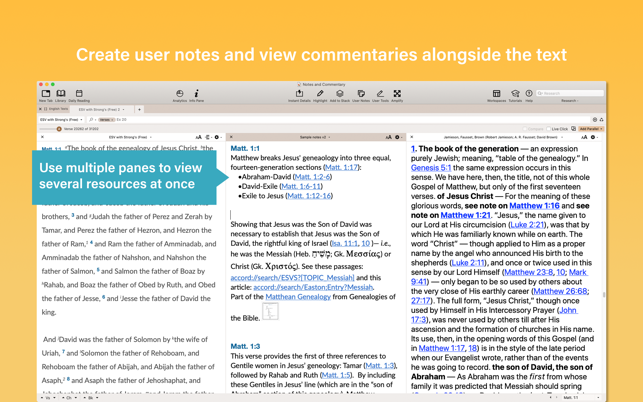The height and width of the screenshot is (402, 643).
Task: Open the gear settings in Sample notes pane
Action: coord(397,137)
